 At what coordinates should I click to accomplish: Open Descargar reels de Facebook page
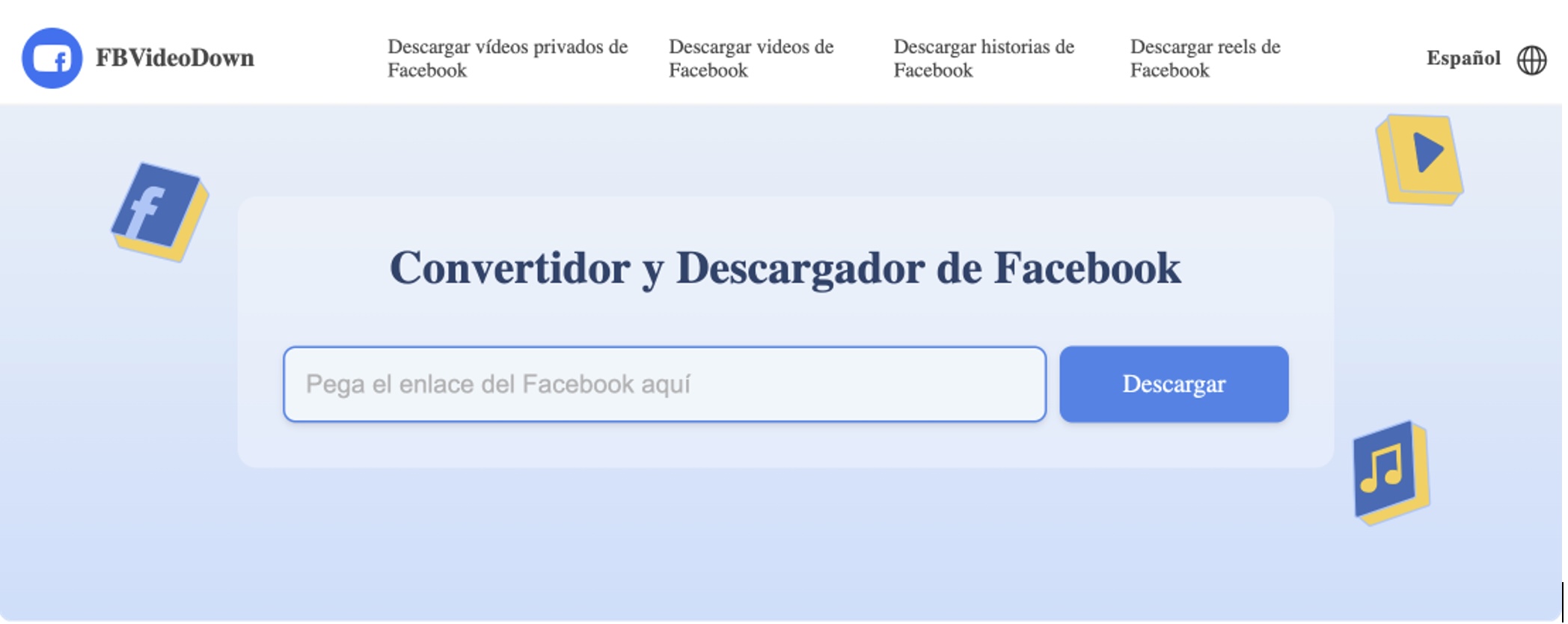1205,58
